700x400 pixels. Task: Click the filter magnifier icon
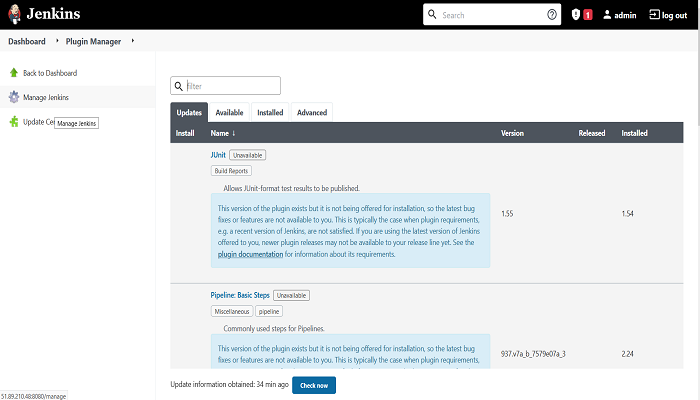[x=179, y=86]
